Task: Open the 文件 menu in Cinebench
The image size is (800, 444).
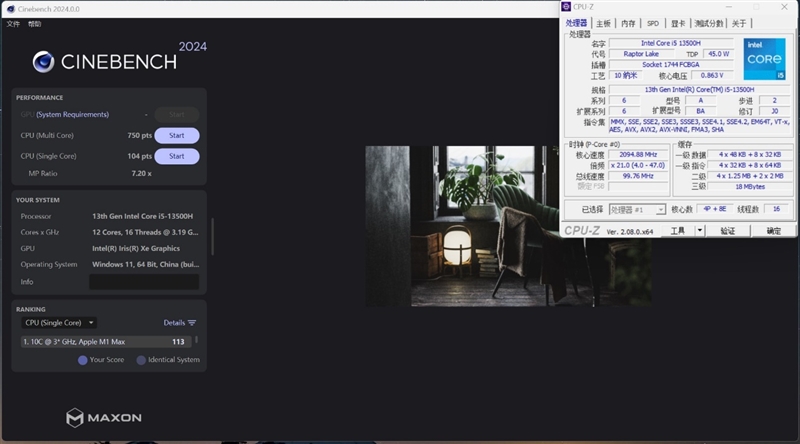Action: [x=13, y=24]
